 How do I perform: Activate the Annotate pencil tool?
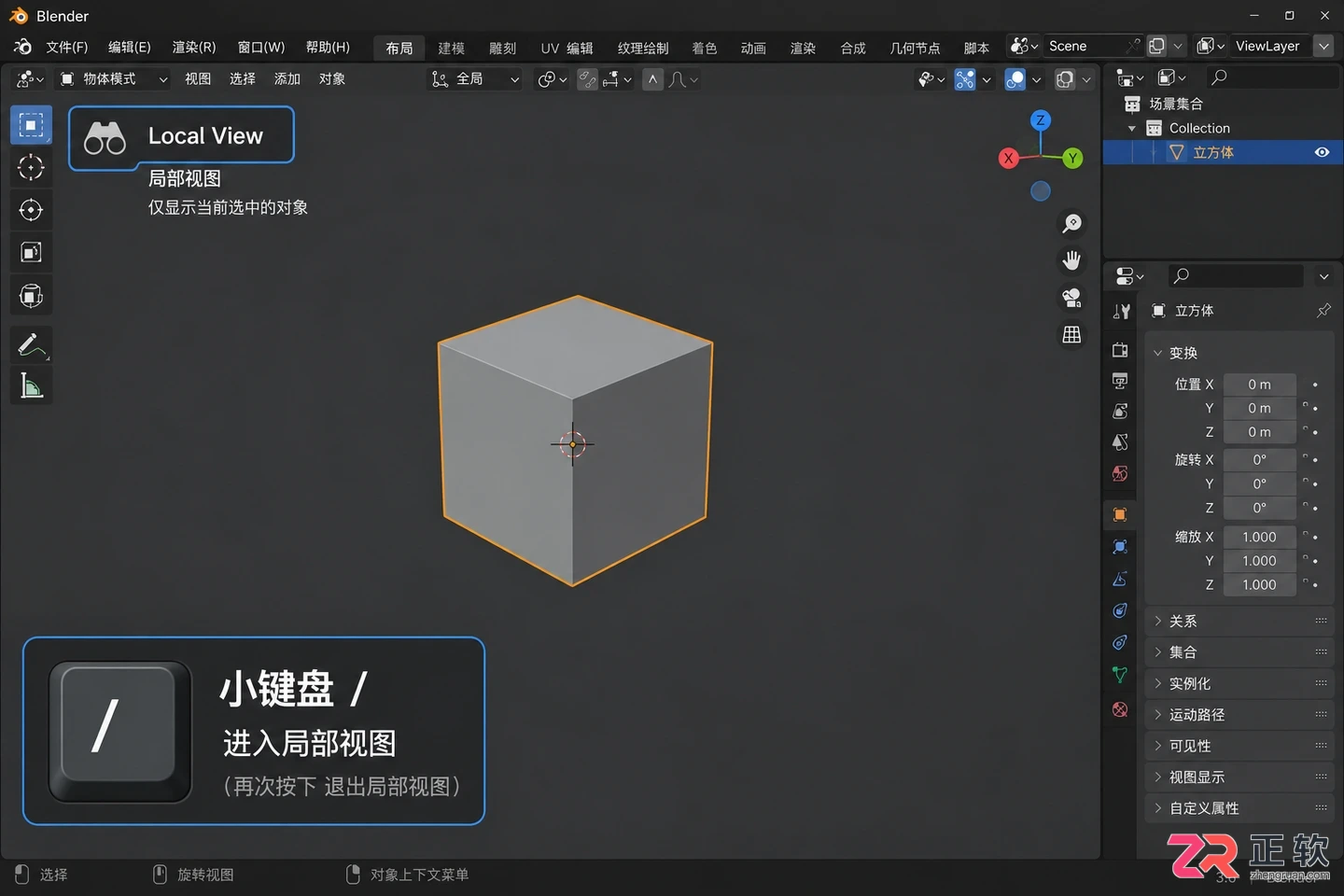(x=31, y=344)
